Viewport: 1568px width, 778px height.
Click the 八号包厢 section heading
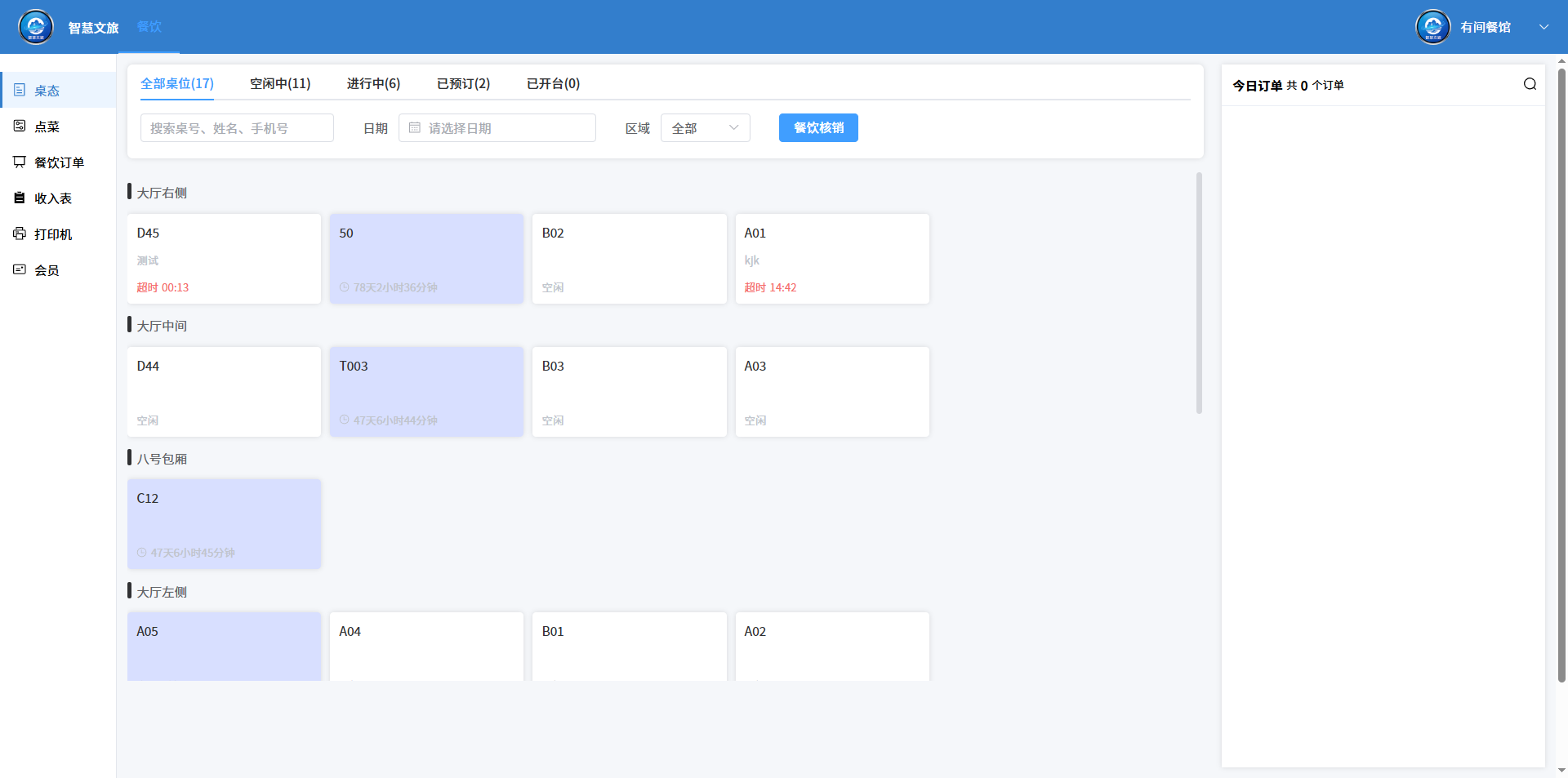click(x=162, y=459)
